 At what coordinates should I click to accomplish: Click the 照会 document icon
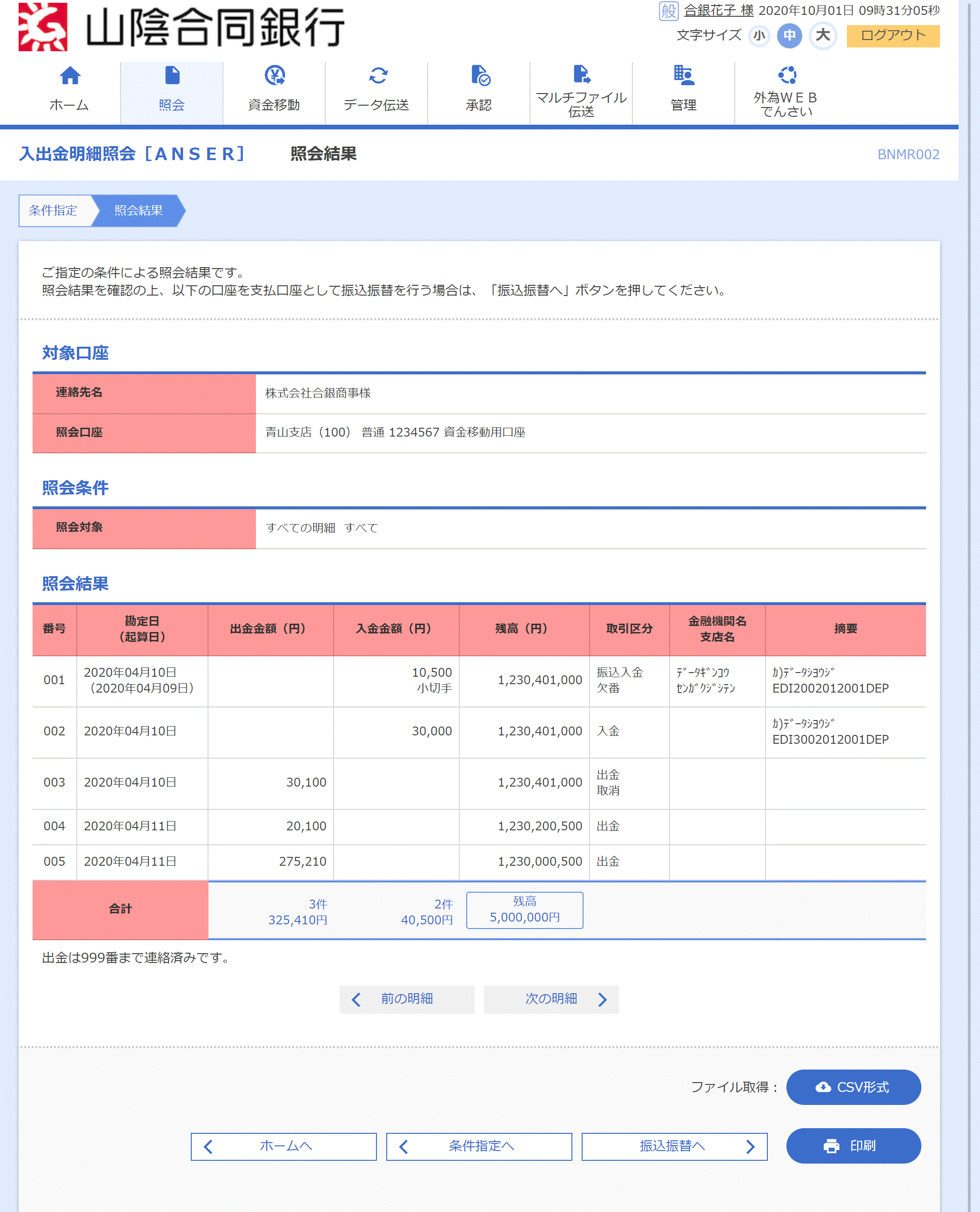(172, 75)
